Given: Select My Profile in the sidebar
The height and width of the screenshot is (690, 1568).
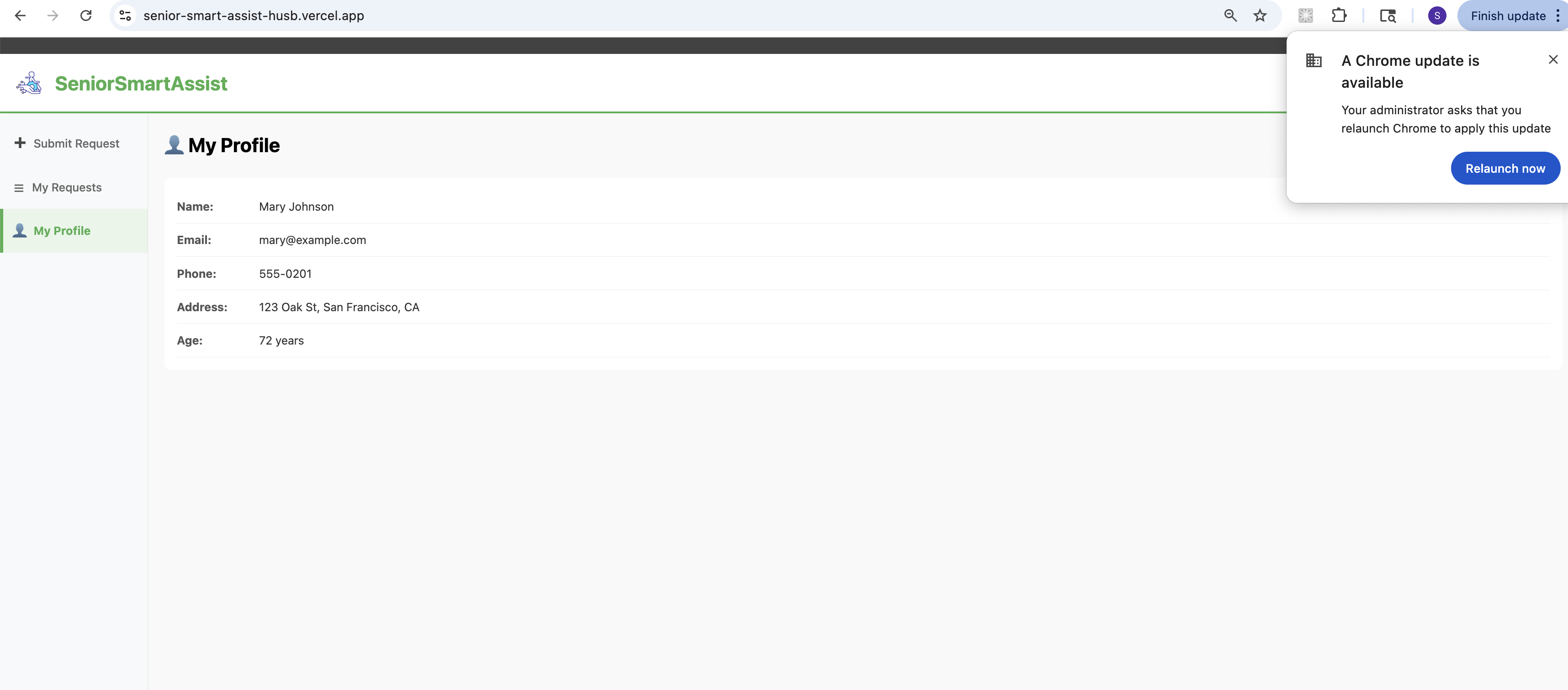Looking at the screenshot, I should pos(74,231).
